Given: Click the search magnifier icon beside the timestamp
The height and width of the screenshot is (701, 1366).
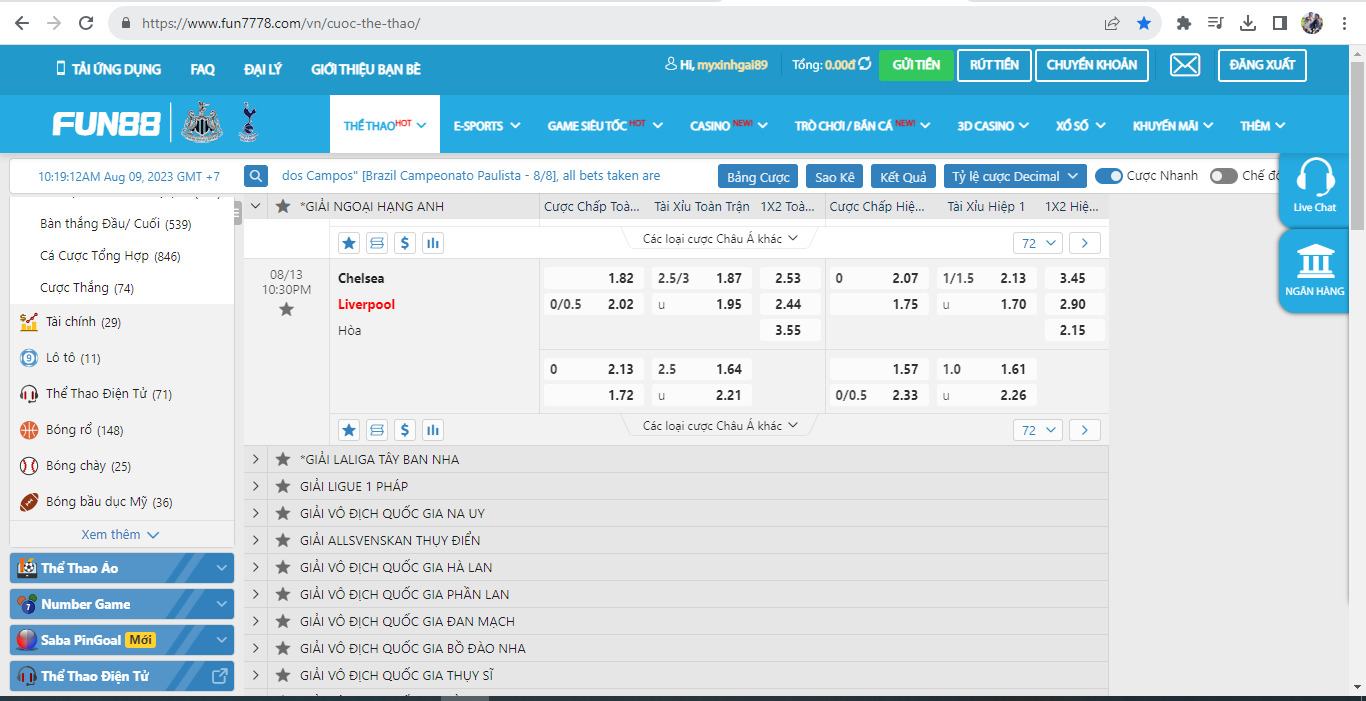Looking at the screenshot, I should [x=257, y=176].
